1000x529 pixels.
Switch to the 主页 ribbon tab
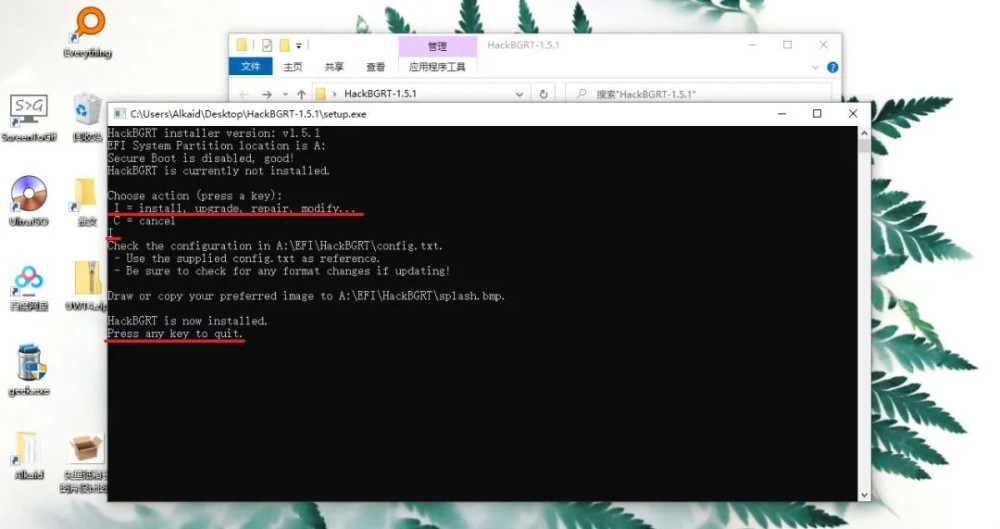point(293,67)
